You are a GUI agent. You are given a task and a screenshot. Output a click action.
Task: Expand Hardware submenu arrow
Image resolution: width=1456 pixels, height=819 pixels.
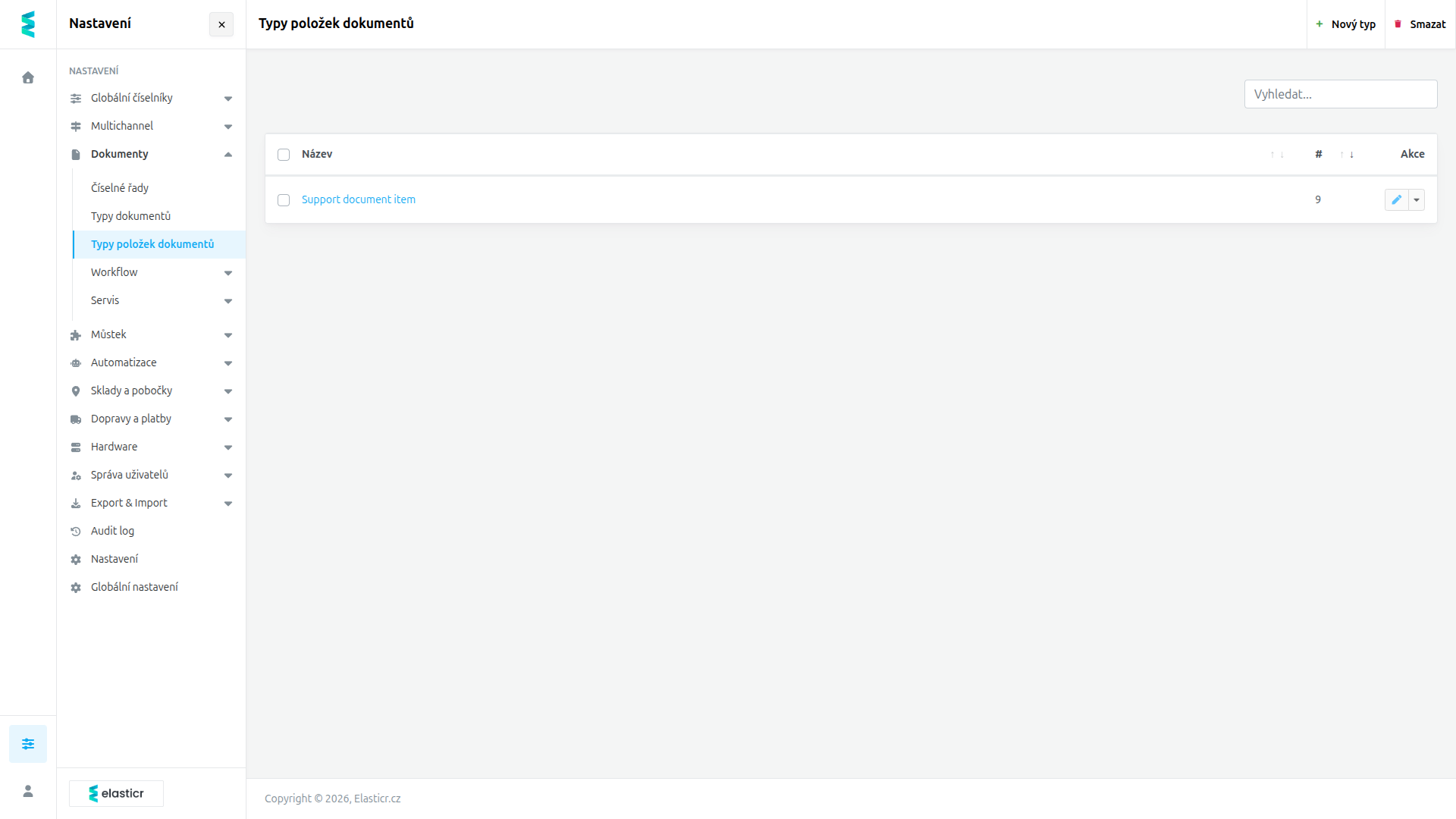pyautogui.click(x=228, y=447)
